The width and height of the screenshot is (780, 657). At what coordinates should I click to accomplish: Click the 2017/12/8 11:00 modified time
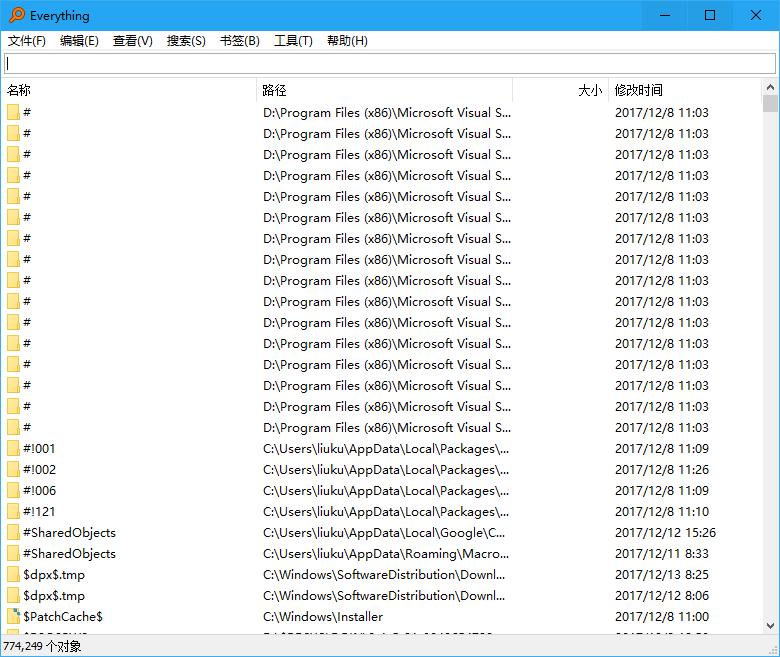(x=662, y=617)
